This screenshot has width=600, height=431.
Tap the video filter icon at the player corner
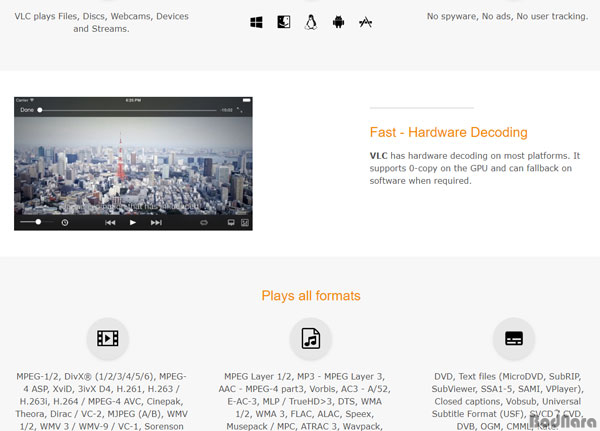tap(245, 222)
